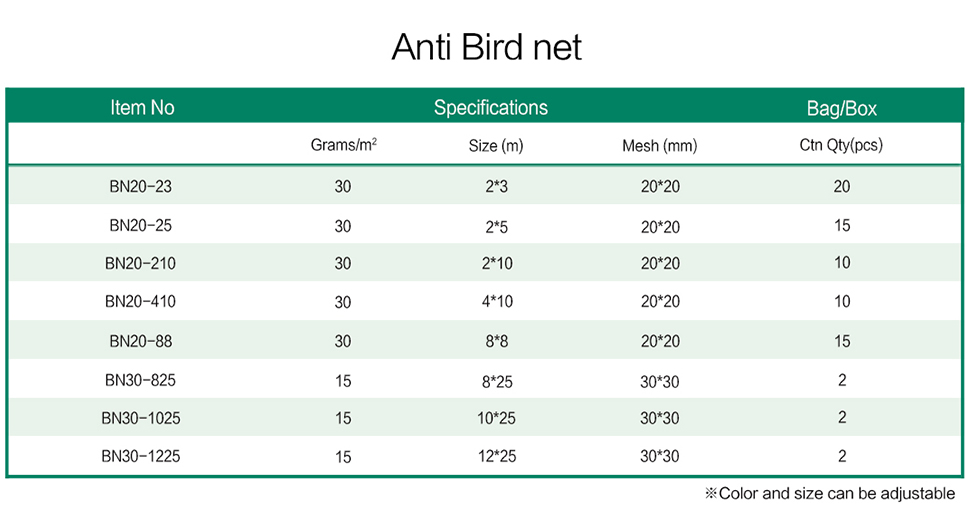Click the BN20-210 item number
This screenshot has width=967, height=520.
[141, 263]
